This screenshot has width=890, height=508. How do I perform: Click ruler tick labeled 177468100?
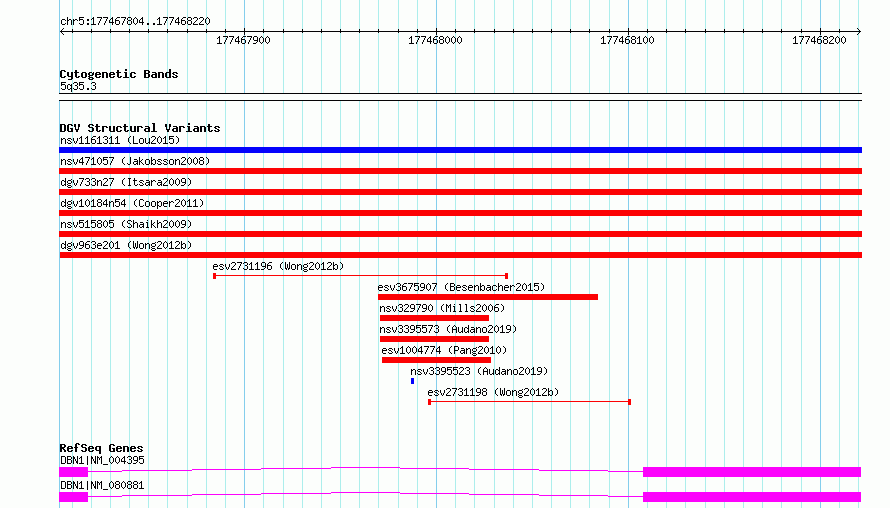point(627,40)
